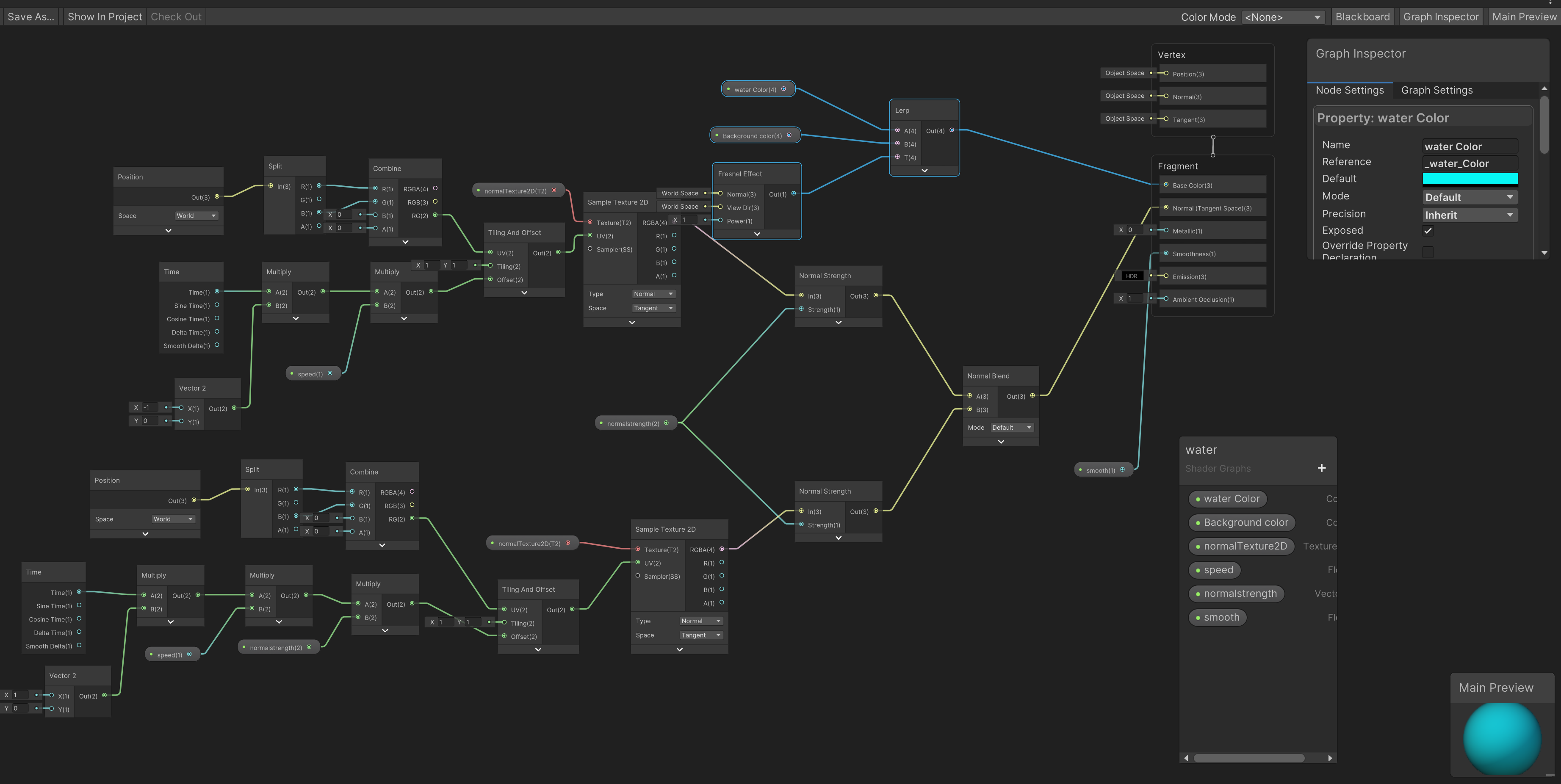Collapse the Lerp node preview chevron
The height and width of the screenshot is (784, 1561).
[924, 170]
